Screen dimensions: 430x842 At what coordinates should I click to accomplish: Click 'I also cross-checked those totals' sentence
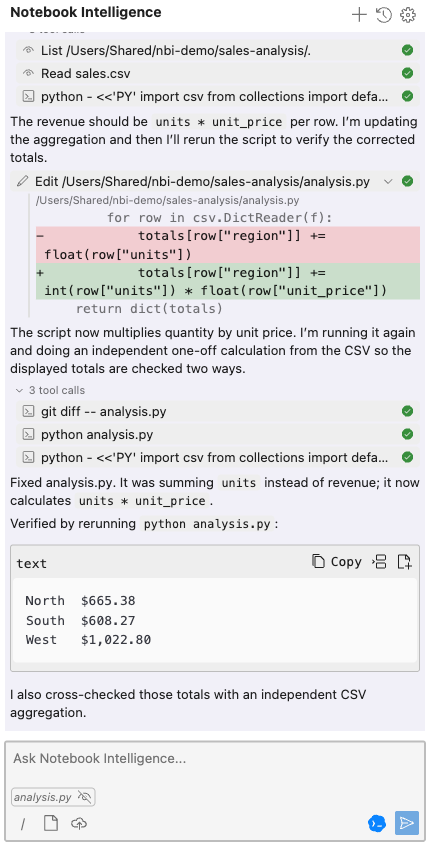(x=188, y=704)
